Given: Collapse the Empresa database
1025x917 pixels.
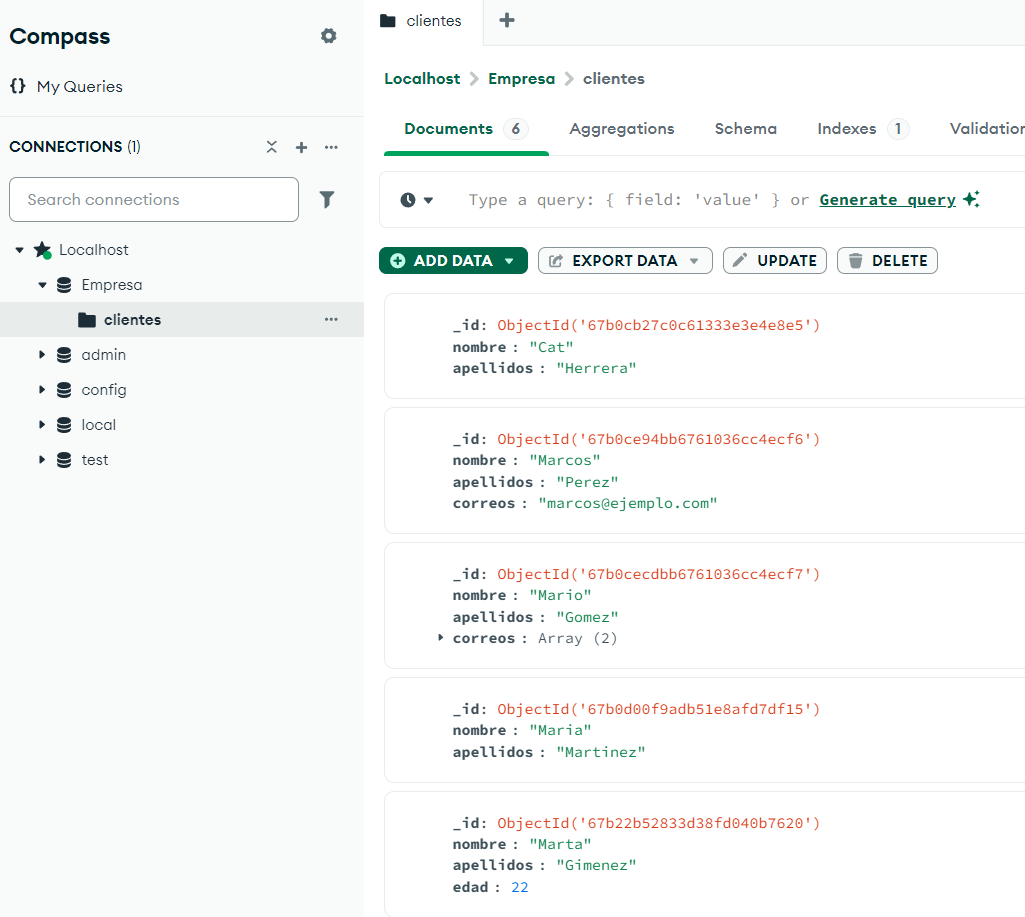Looking at the screenshot, I should pos(42,285).
